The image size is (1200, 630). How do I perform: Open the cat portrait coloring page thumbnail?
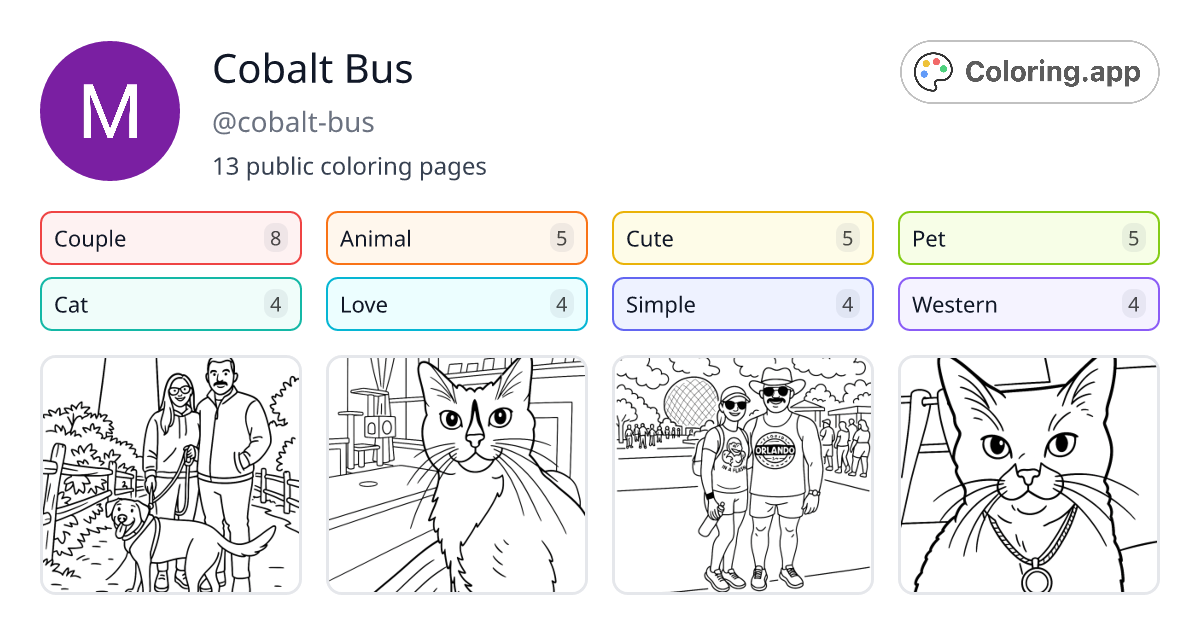(x=456, y=474)
